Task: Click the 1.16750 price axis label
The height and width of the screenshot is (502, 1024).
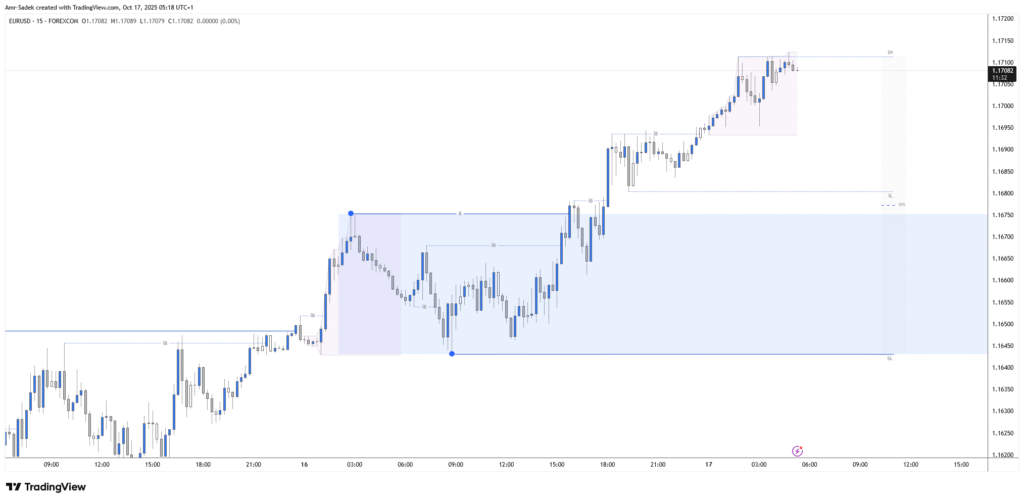Action: 1002,215
